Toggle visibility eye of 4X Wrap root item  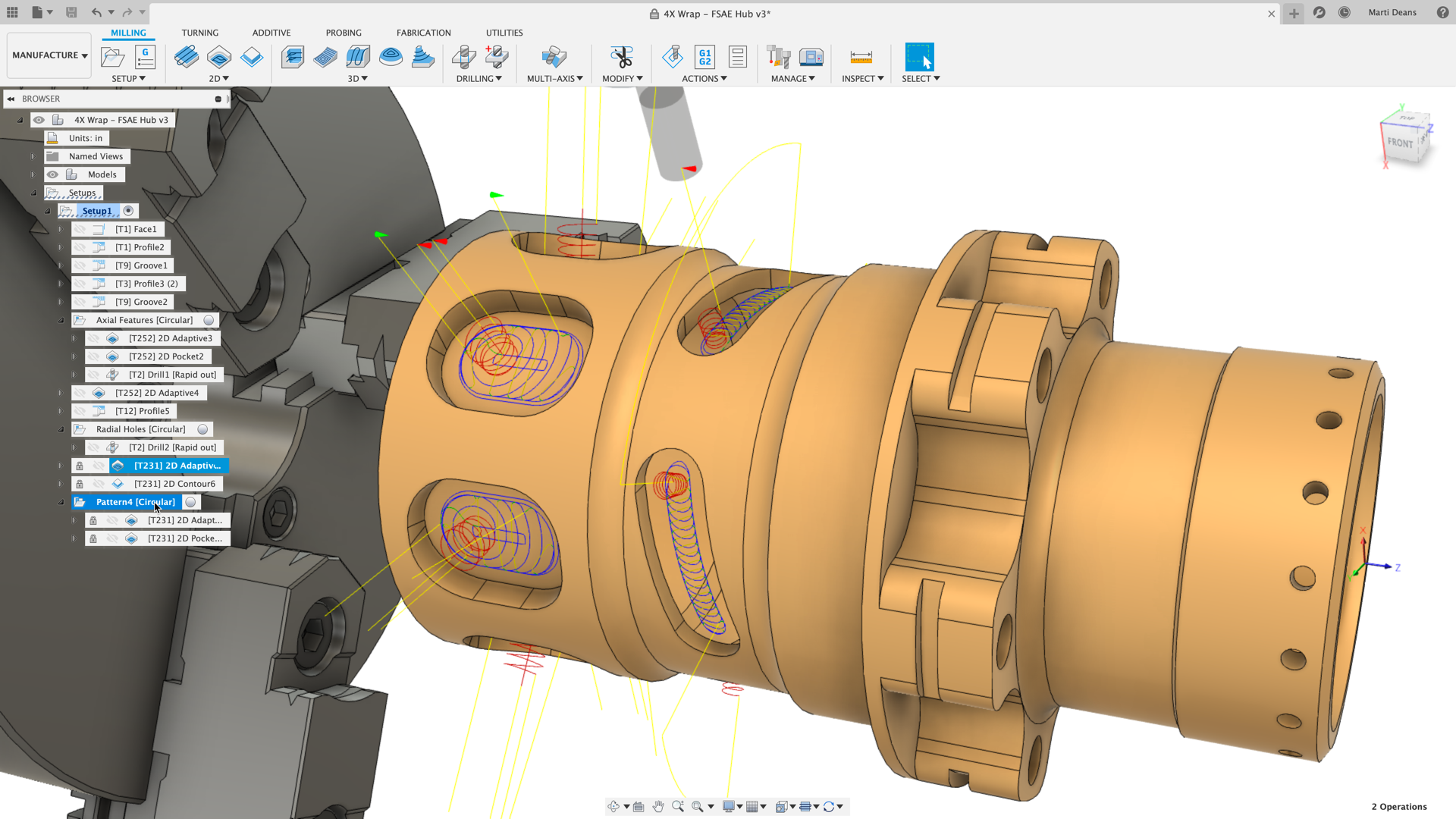click(39, 120)
